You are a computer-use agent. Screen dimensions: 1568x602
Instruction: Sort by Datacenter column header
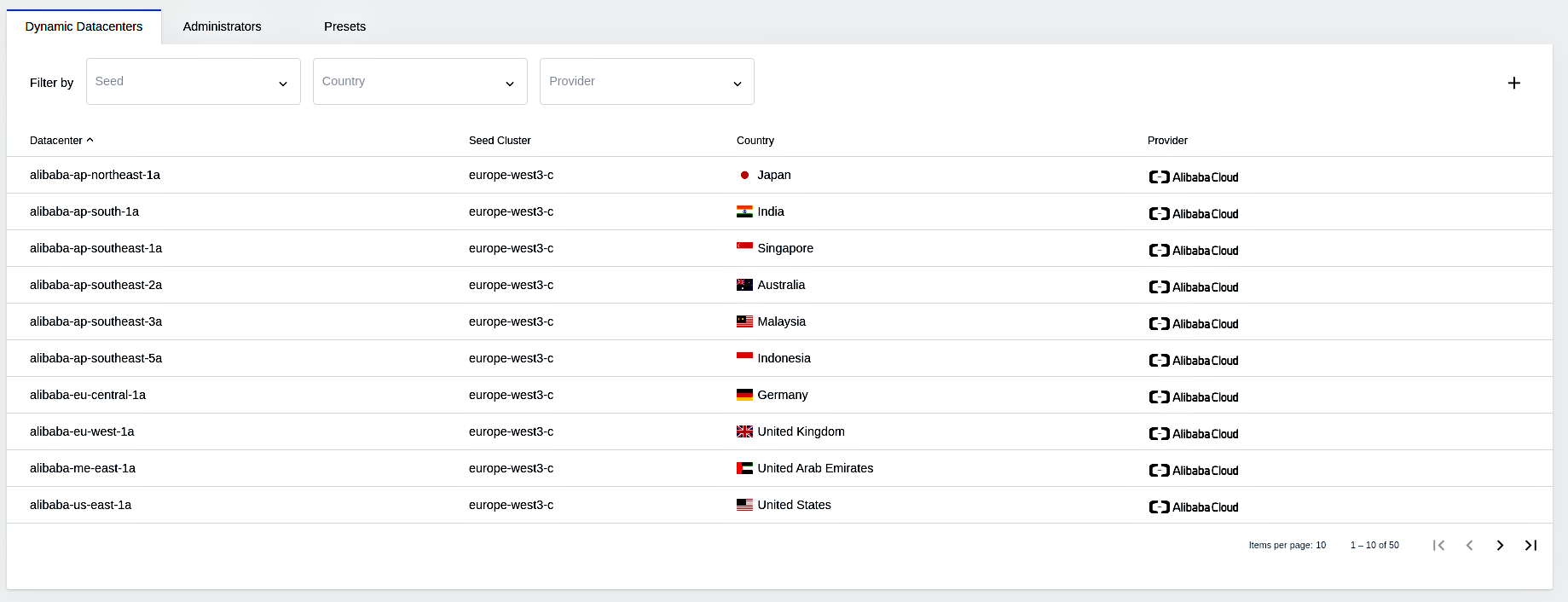[x=56, y=141]
